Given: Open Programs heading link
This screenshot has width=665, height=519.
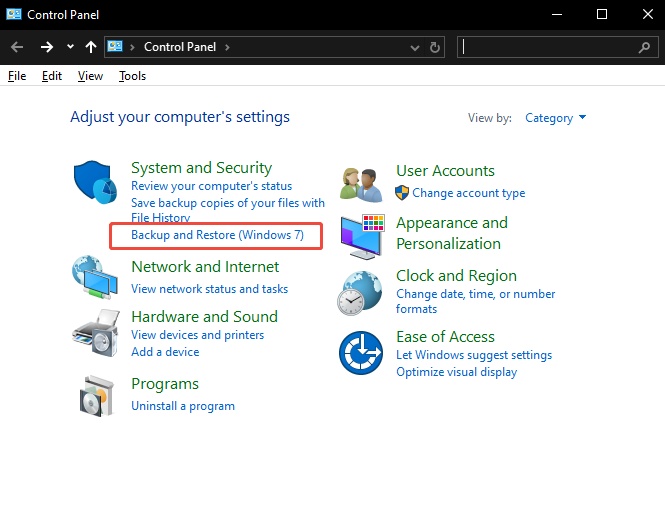Looking at the screenshot, I should point(165,384).
